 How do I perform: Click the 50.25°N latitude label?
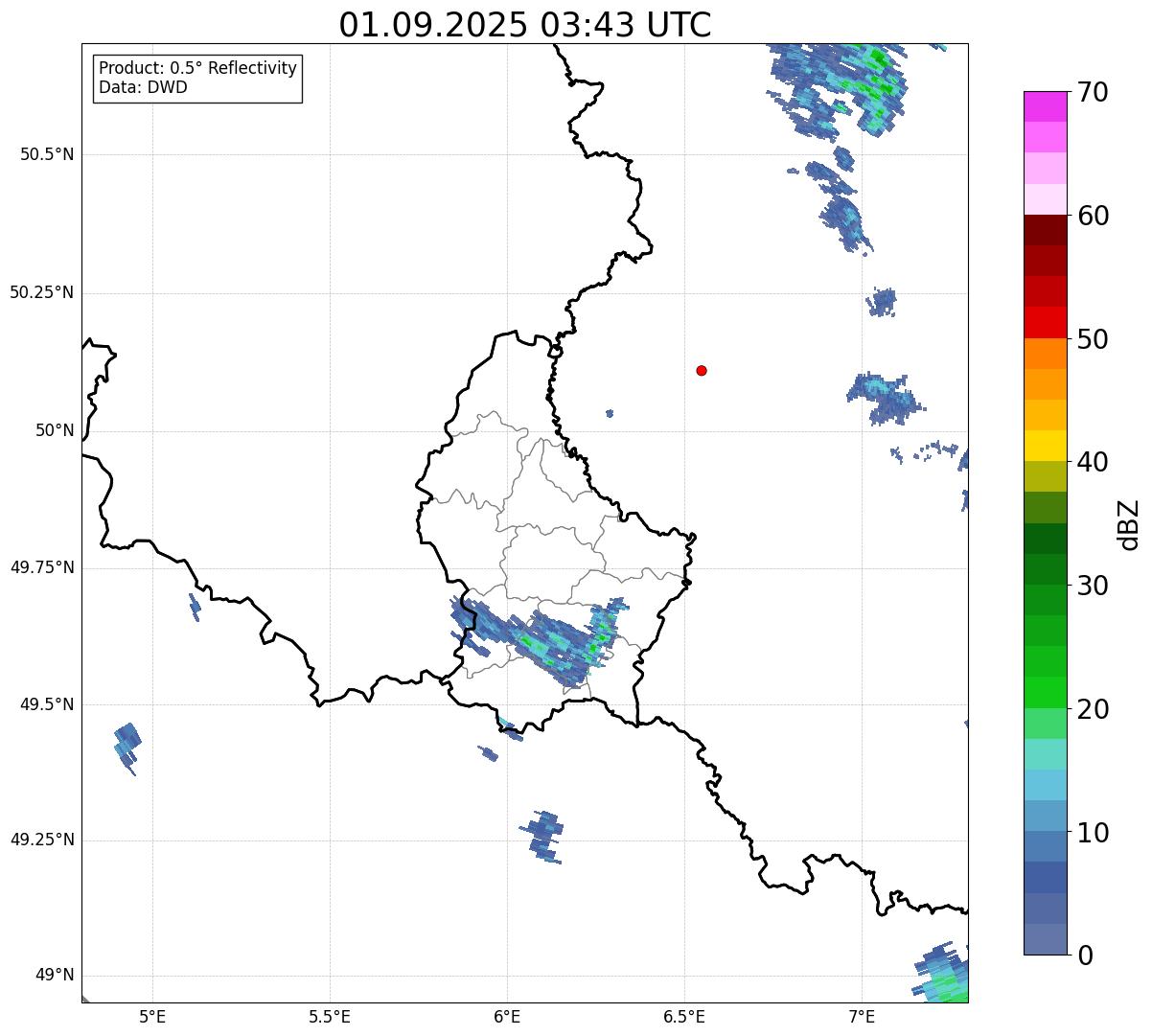pos(42,292)
